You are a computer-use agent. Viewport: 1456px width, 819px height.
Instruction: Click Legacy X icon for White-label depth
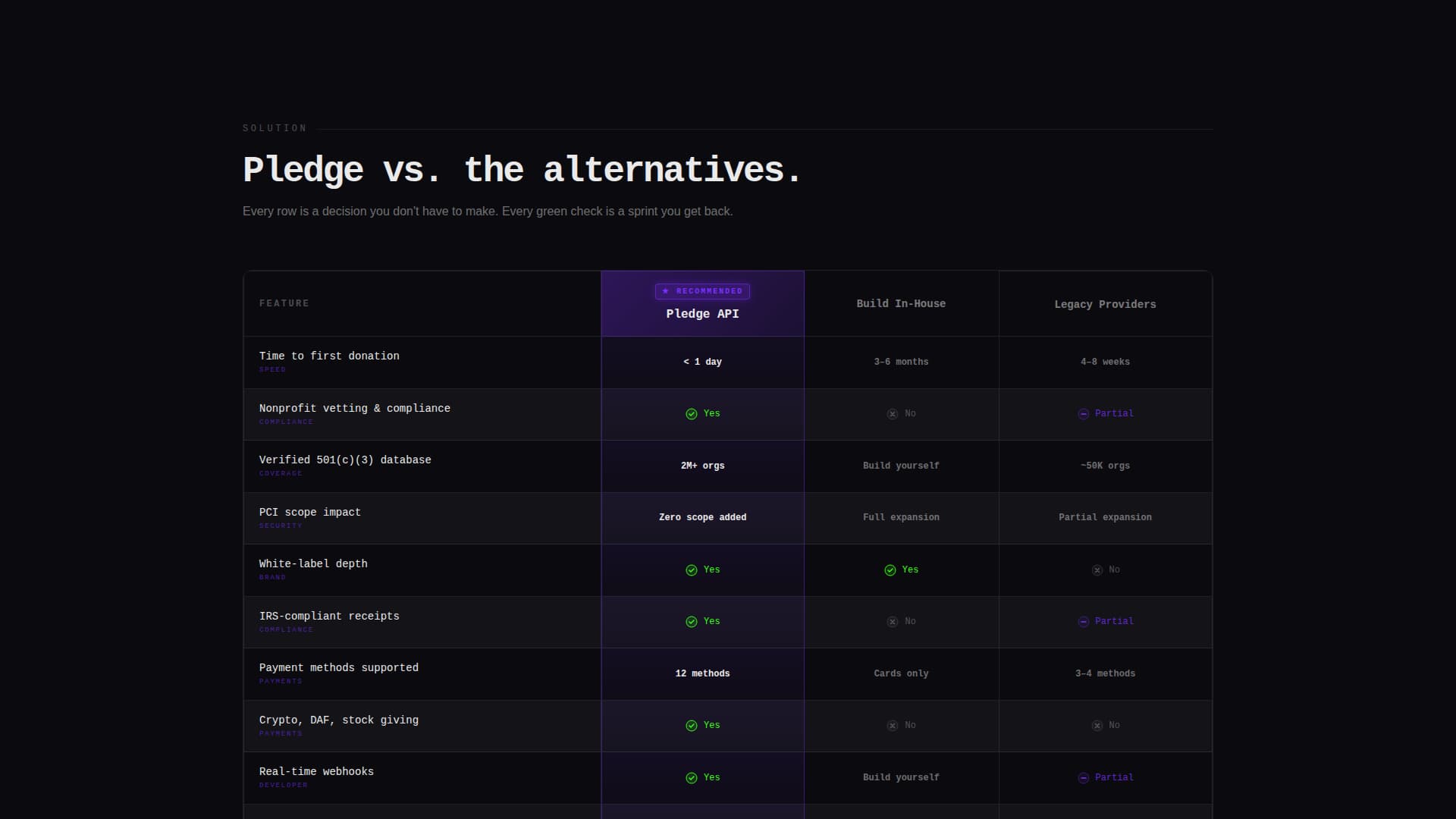[x=1097, y=570]
